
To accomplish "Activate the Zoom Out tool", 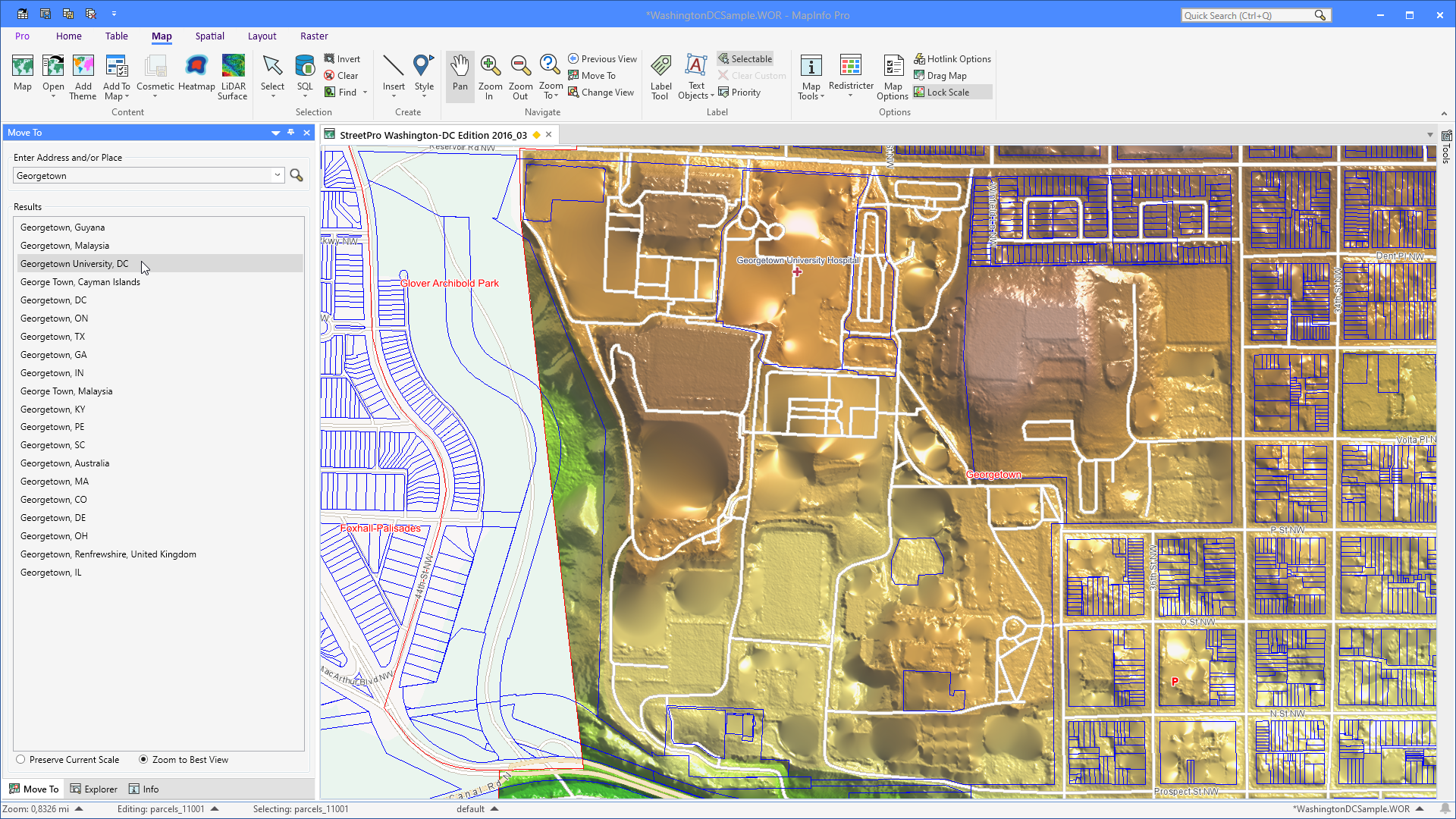I will (520, 76).
